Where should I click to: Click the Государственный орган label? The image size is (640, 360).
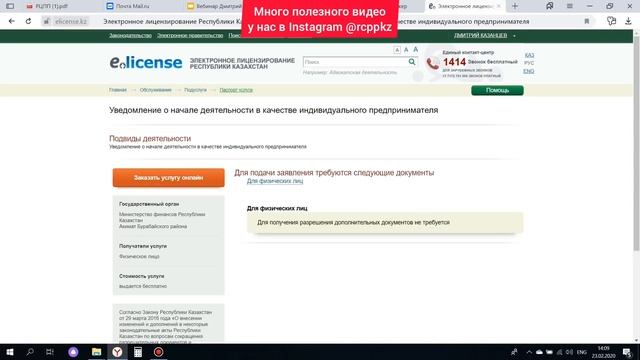(x=149, y=204)
